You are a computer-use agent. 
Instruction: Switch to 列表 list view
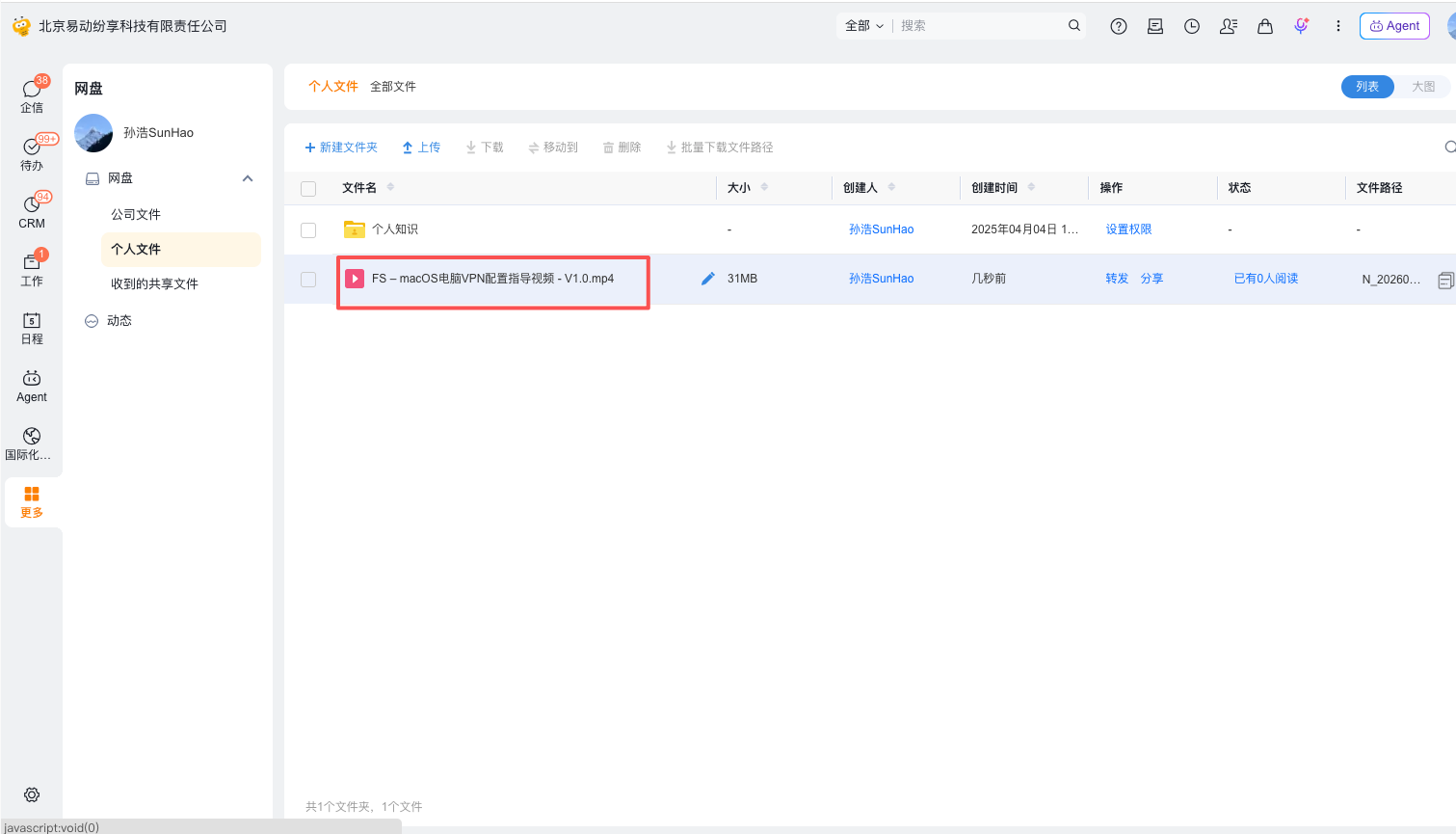pyautogui.click(x=1367, y=87)
